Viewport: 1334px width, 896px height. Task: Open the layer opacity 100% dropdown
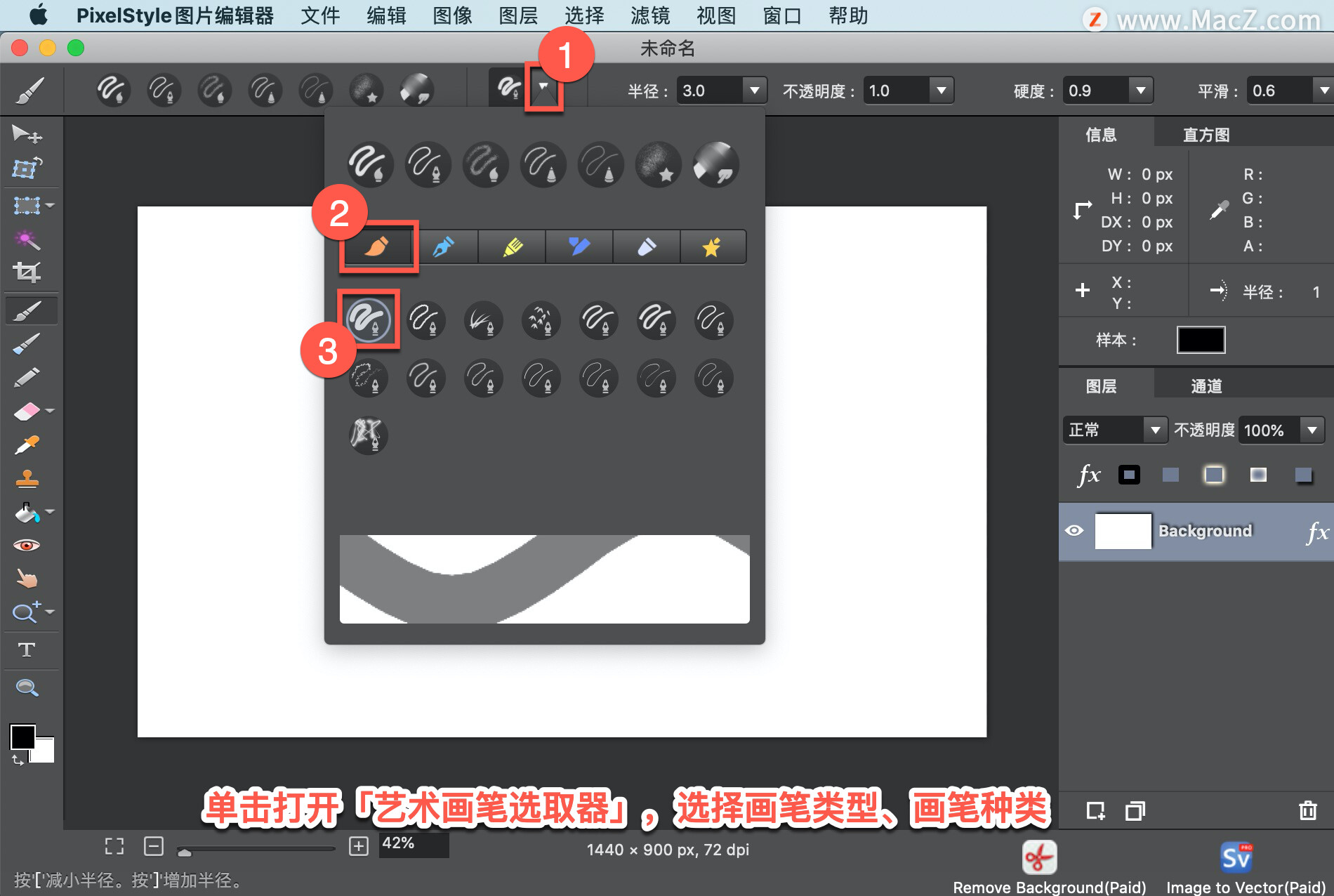pyautogui.click(x=1312, y=430)
